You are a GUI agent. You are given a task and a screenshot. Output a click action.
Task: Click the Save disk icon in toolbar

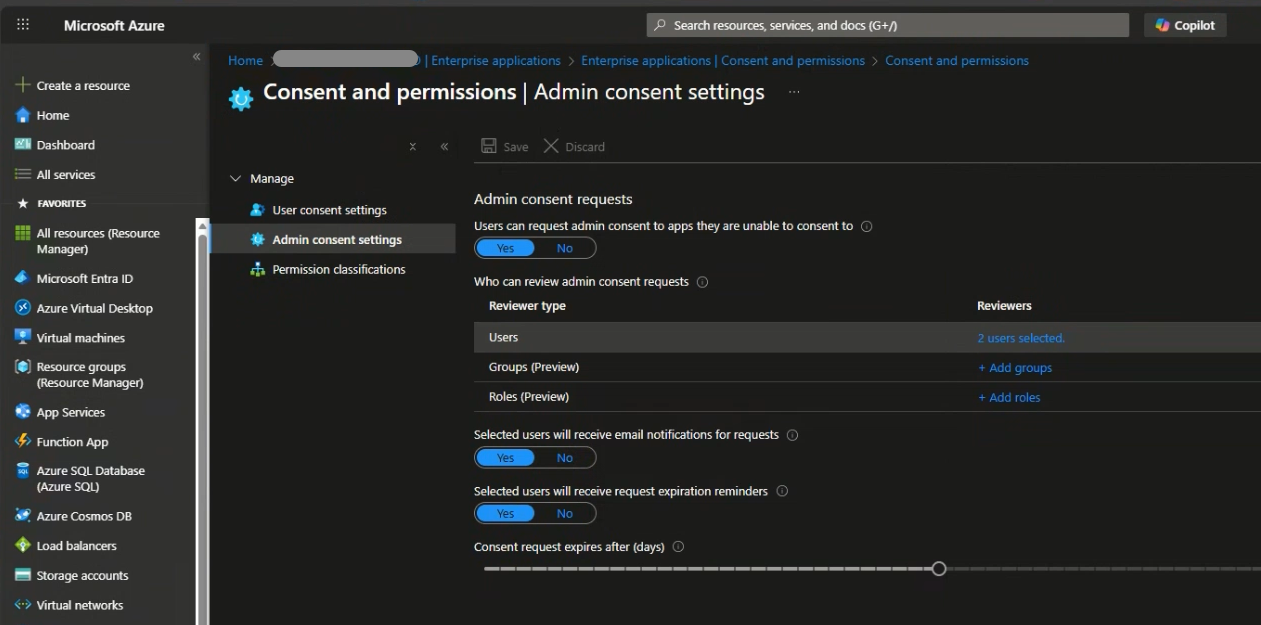click(x=489, y=146)
